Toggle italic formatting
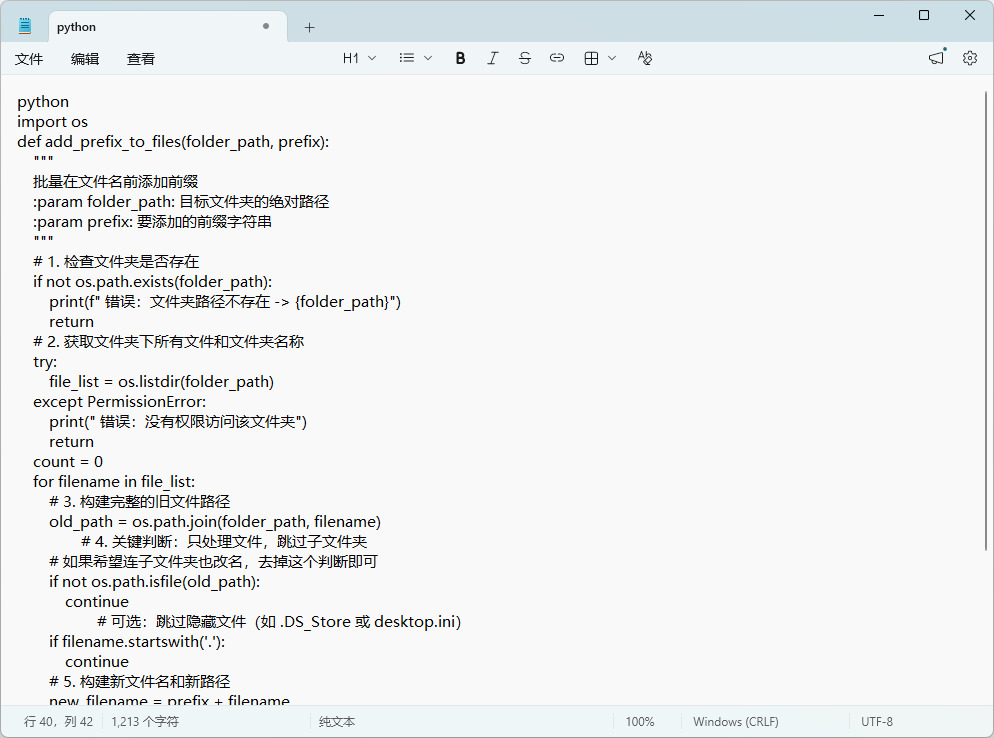This screenshot has height=738, width=994. (x=493, y=58)
